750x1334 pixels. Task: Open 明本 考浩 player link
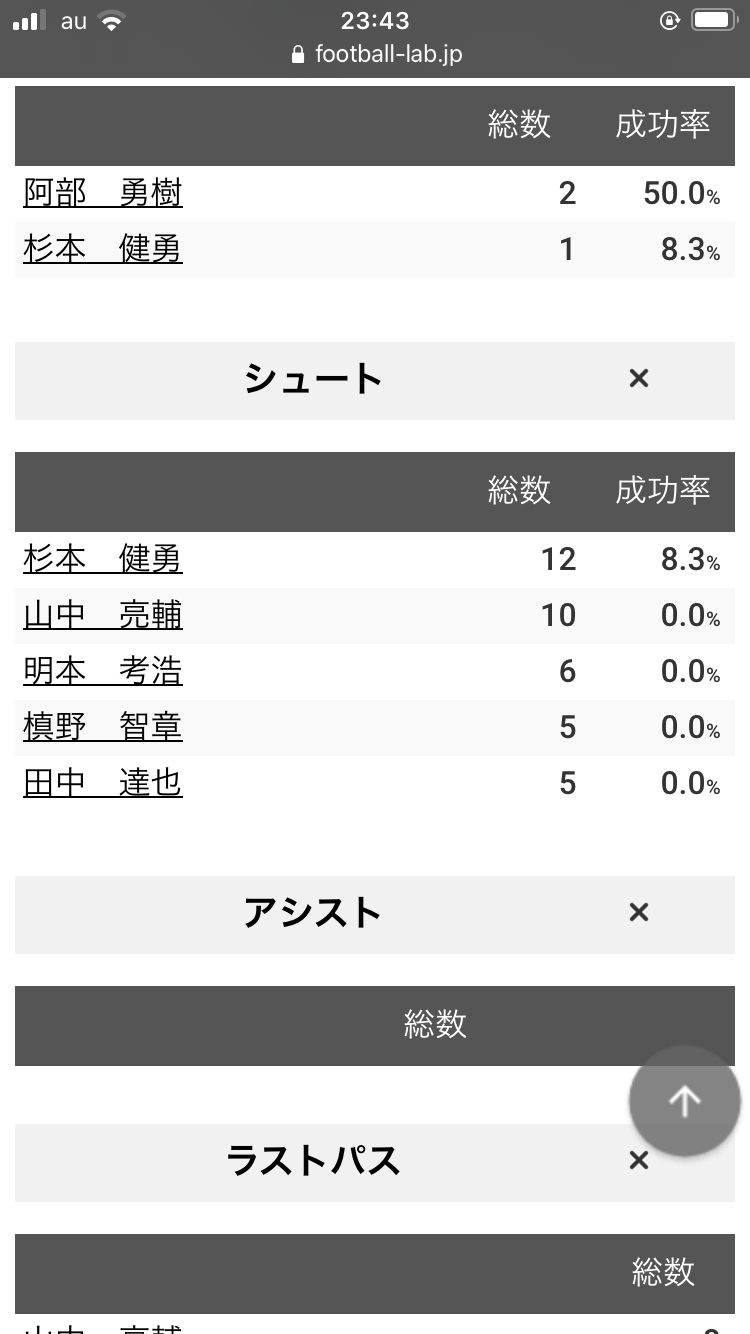103,671
